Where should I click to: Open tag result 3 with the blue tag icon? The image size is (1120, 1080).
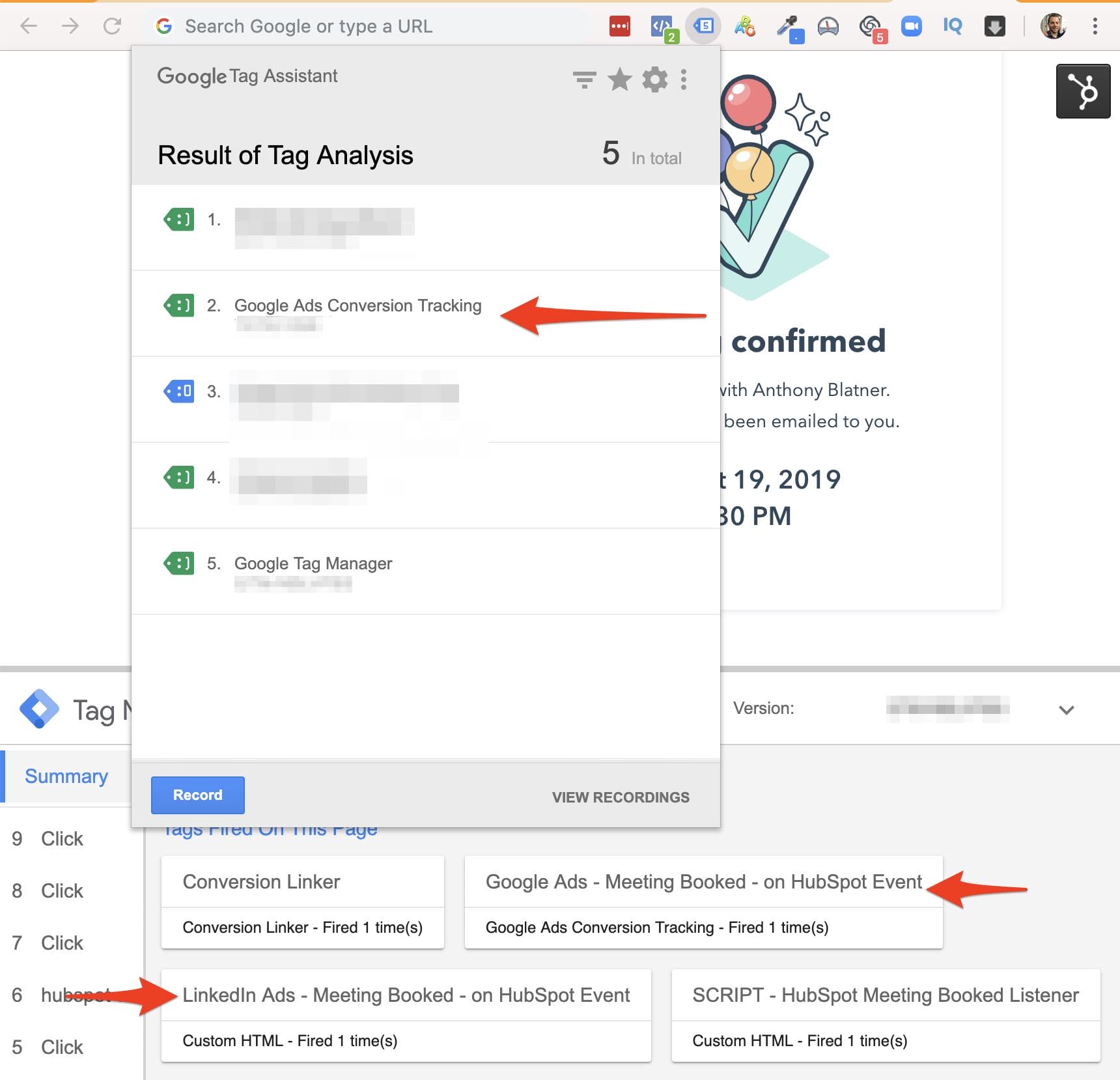[426, 400]
